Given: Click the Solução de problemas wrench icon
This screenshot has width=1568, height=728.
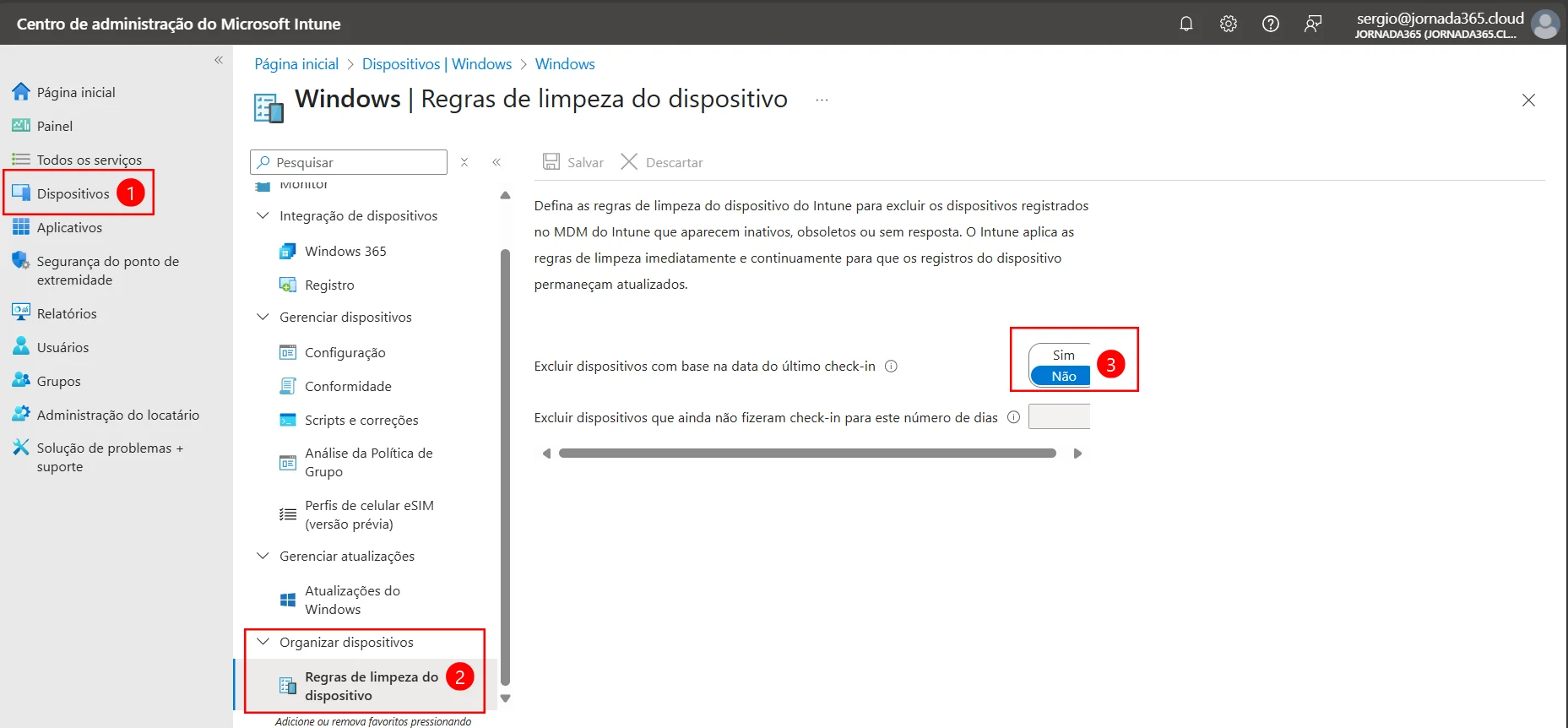Looking at the screenshot, I should pos(21,447).
